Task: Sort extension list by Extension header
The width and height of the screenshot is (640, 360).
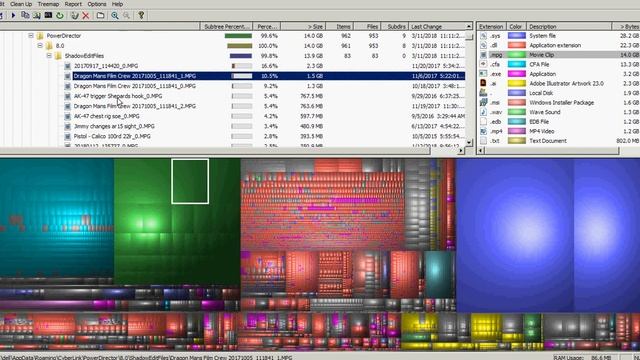Action: [x=491, y=27]
